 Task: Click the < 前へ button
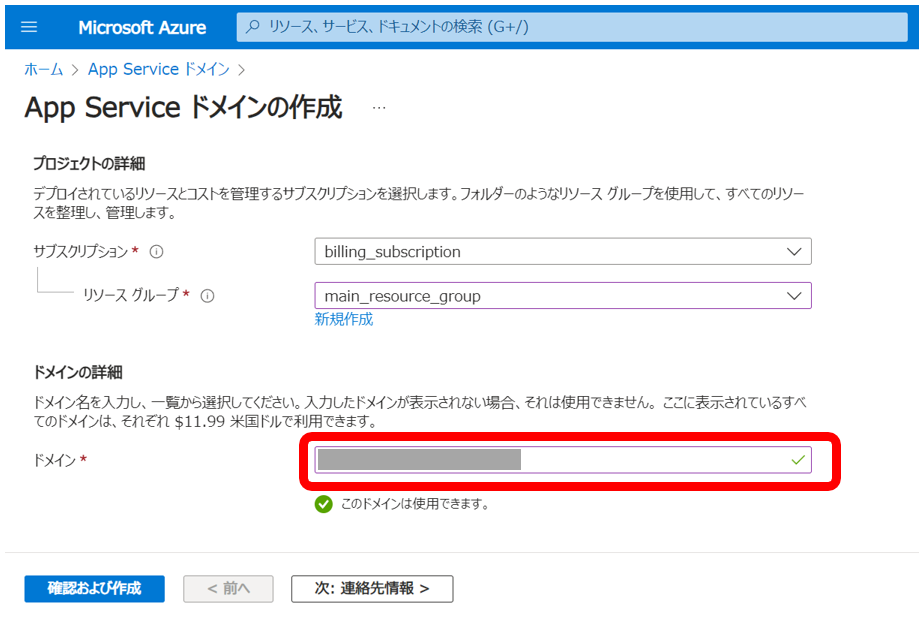(228, 588)
